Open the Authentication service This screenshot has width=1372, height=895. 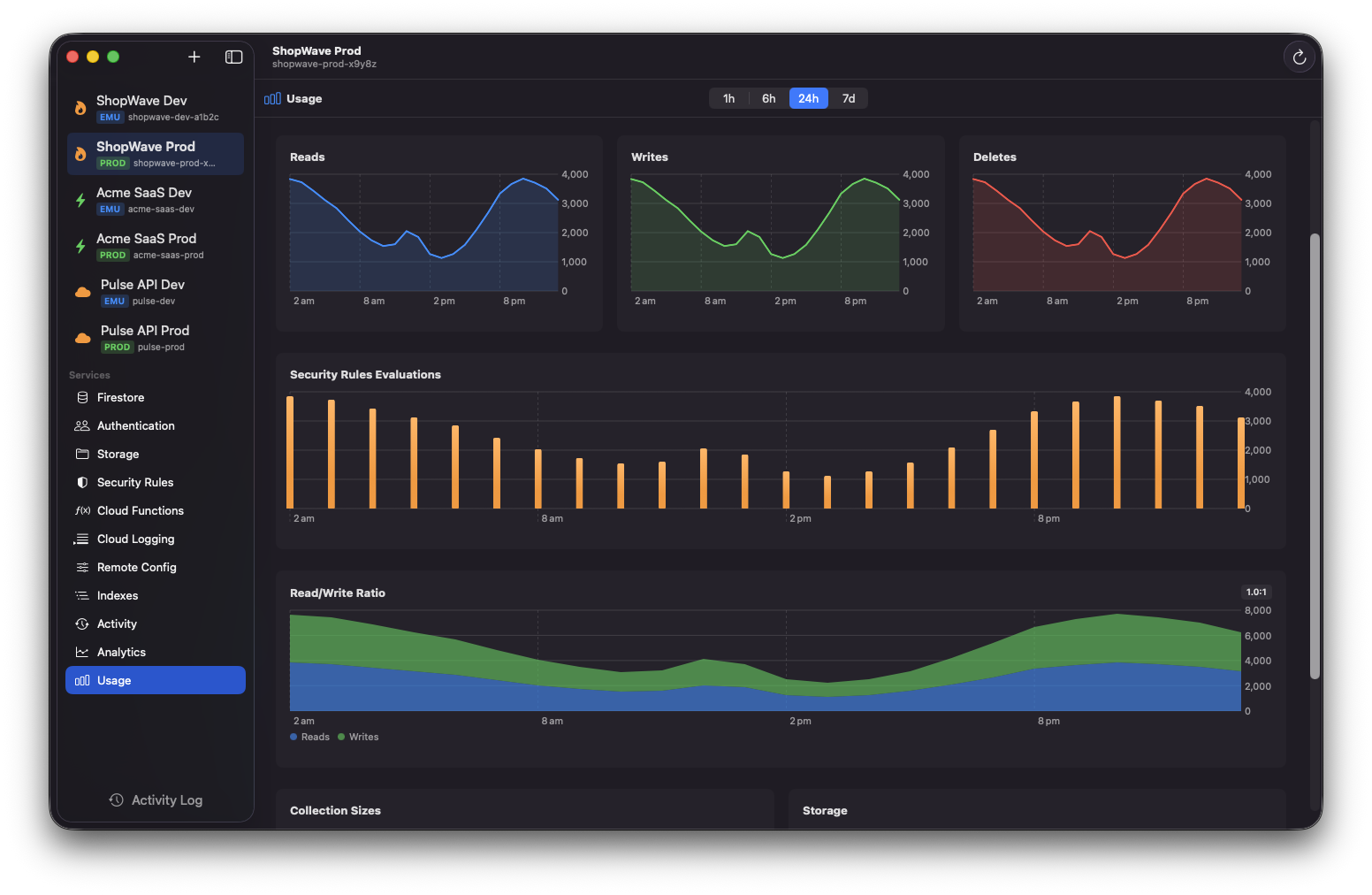click(135, 425)
